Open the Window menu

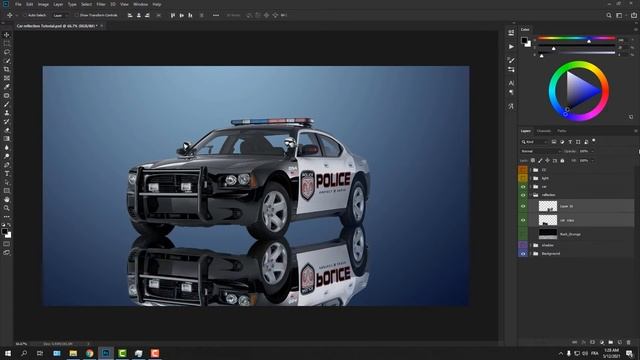[140, 4]
